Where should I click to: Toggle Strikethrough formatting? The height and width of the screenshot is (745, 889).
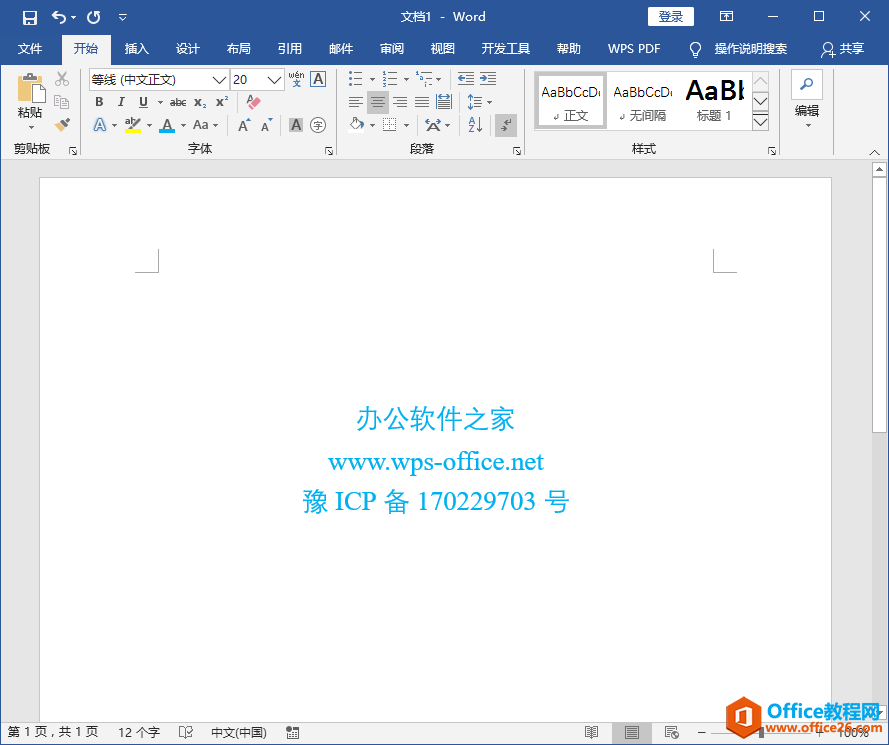(x=178, y=102)
